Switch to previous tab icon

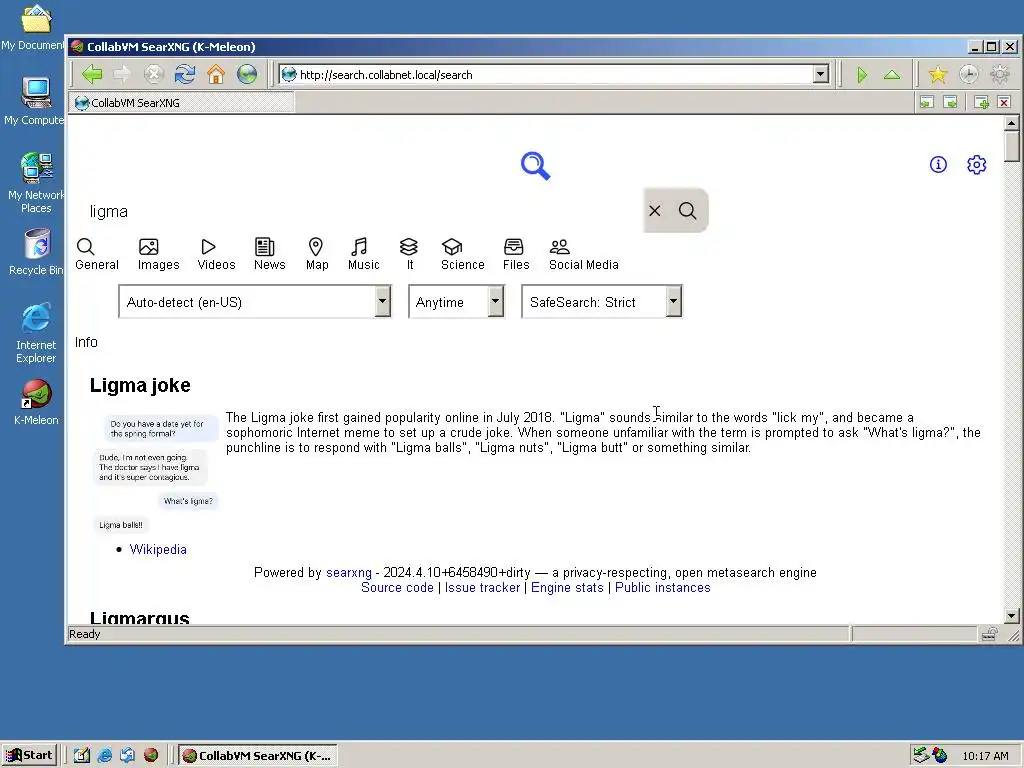[926, 103]
